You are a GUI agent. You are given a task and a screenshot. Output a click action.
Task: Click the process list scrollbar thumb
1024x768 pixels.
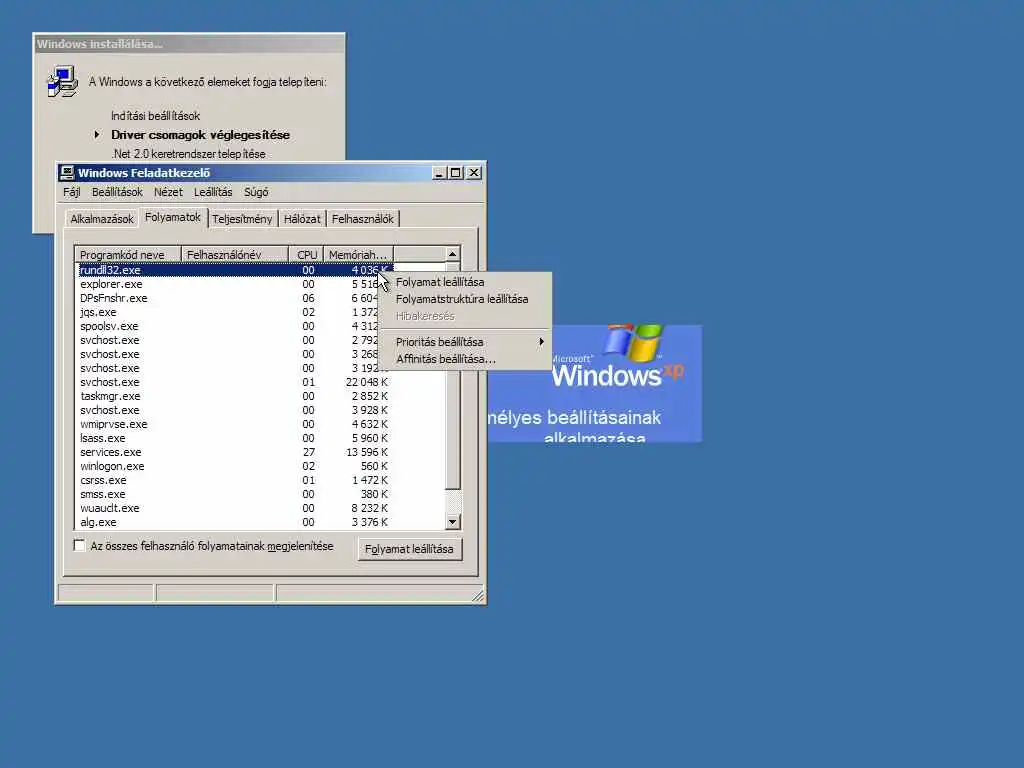[x=453, y=376]
